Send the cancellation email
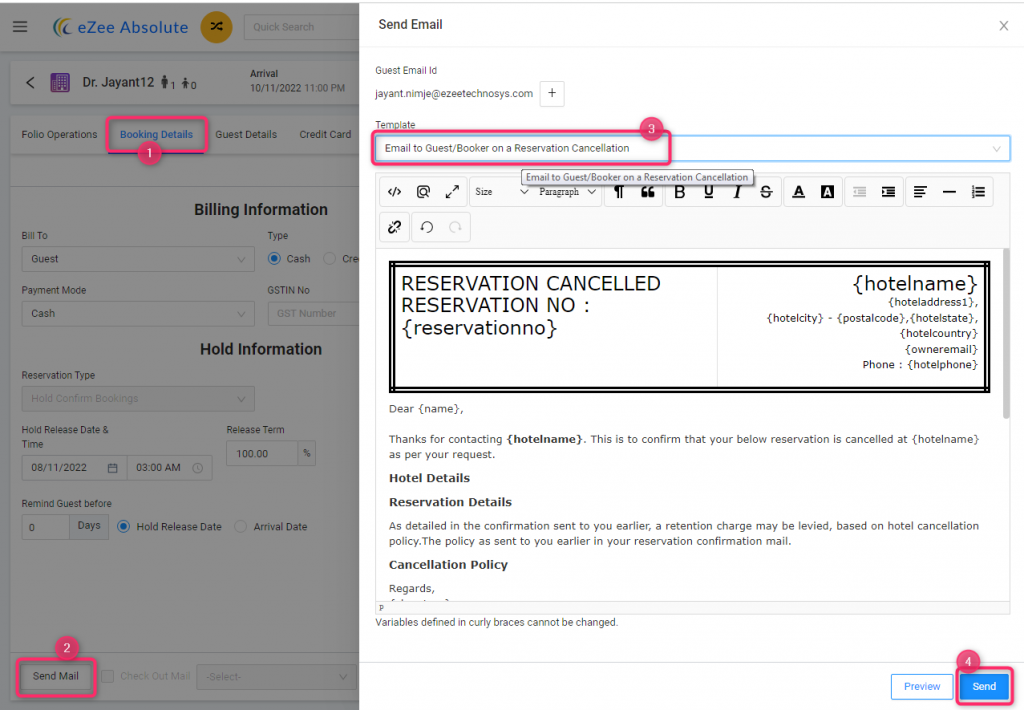This screenshot has width=1024, height=710. (x=984, y=686)
